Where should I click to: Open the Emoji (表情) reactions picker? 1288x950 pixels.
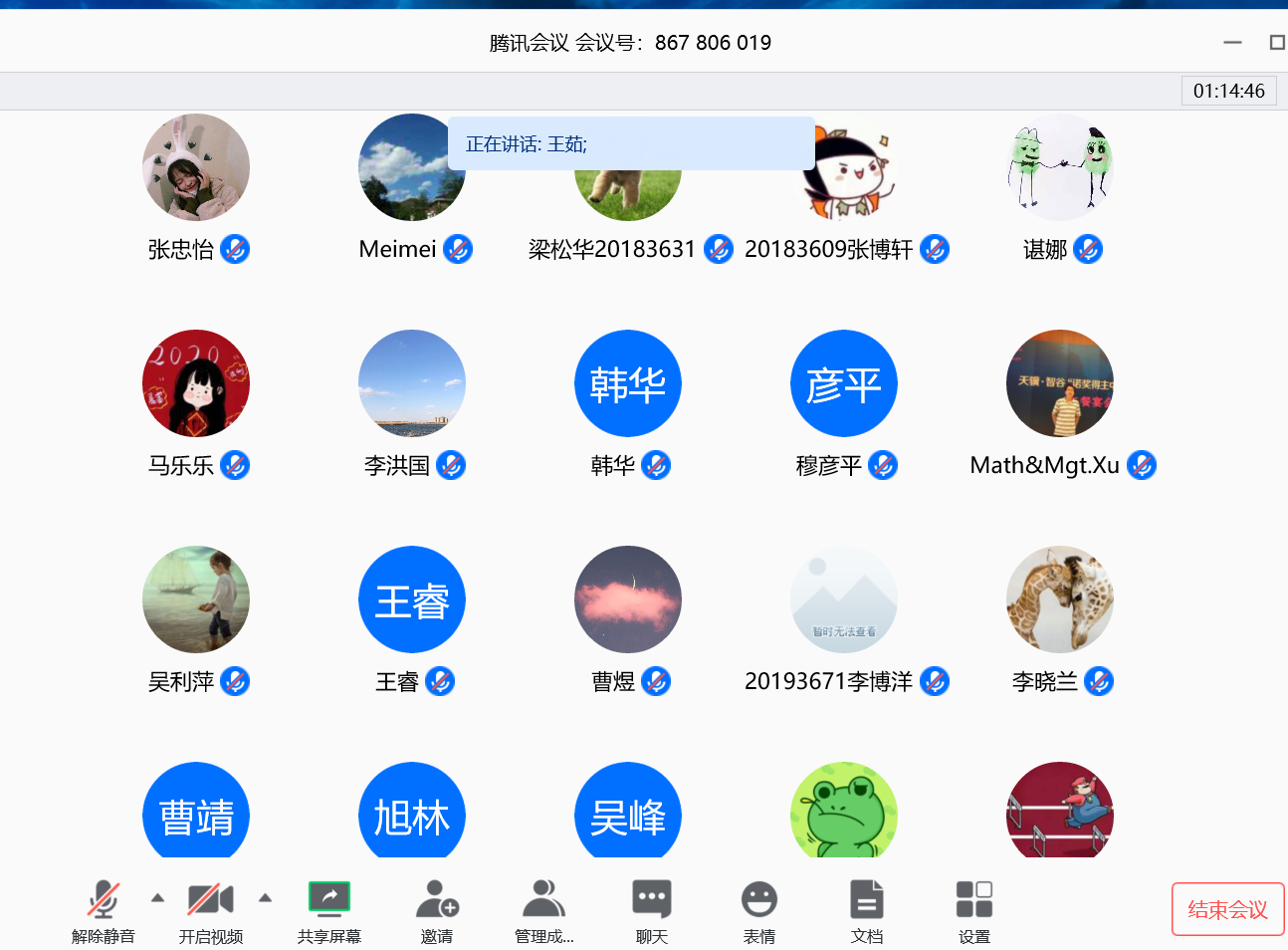point(758,900)
